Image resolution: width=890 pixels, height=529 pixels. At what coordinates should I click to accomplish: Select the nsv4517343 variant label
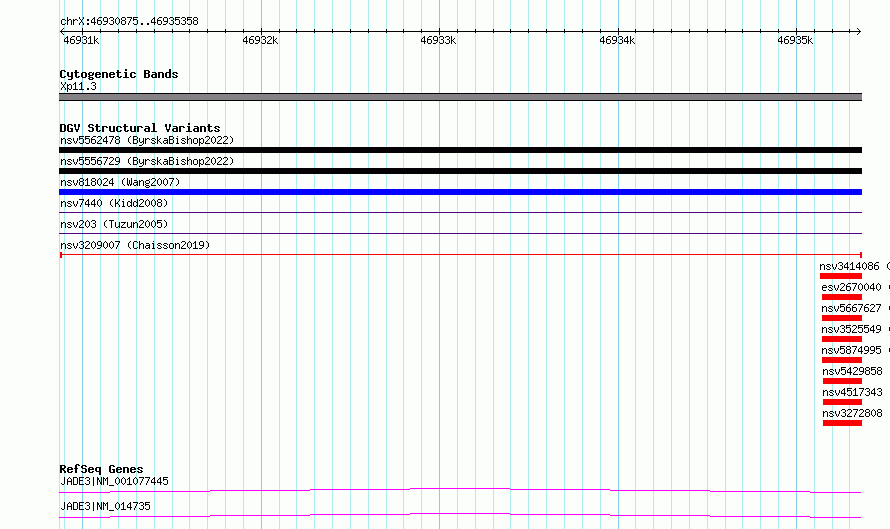pos(852,392)
